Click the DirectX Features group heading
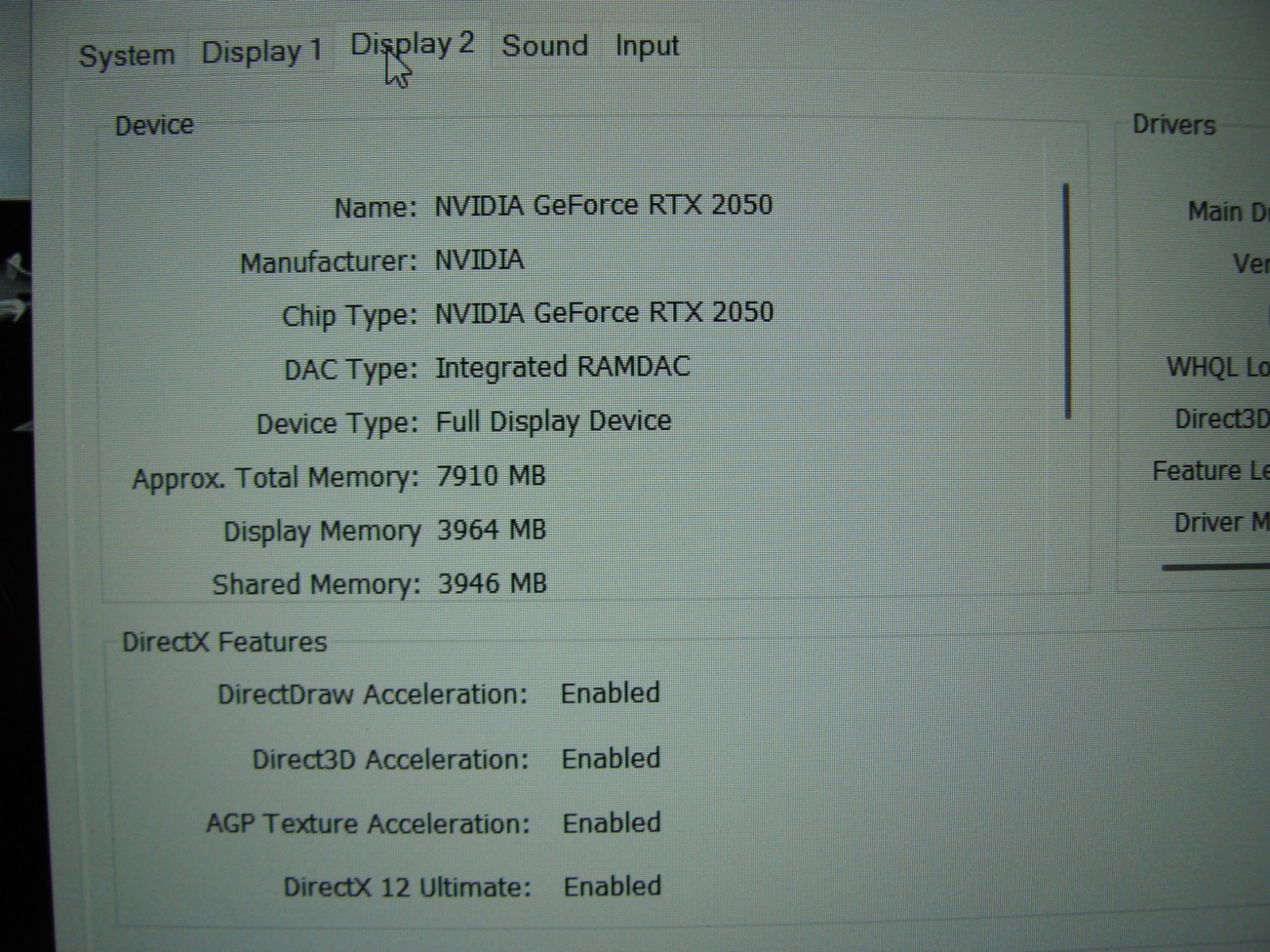Screen dimensions: 1270x952 point(224,641)
